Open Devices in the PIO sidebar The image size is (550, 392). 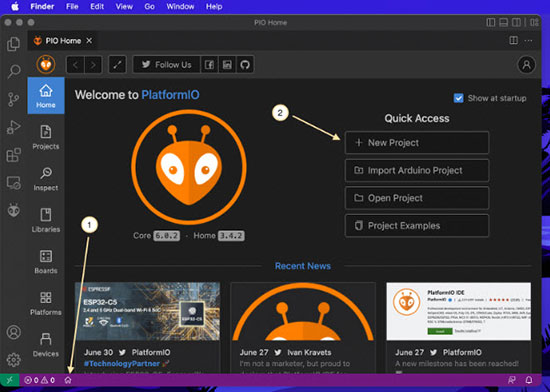tap(46, 345)
